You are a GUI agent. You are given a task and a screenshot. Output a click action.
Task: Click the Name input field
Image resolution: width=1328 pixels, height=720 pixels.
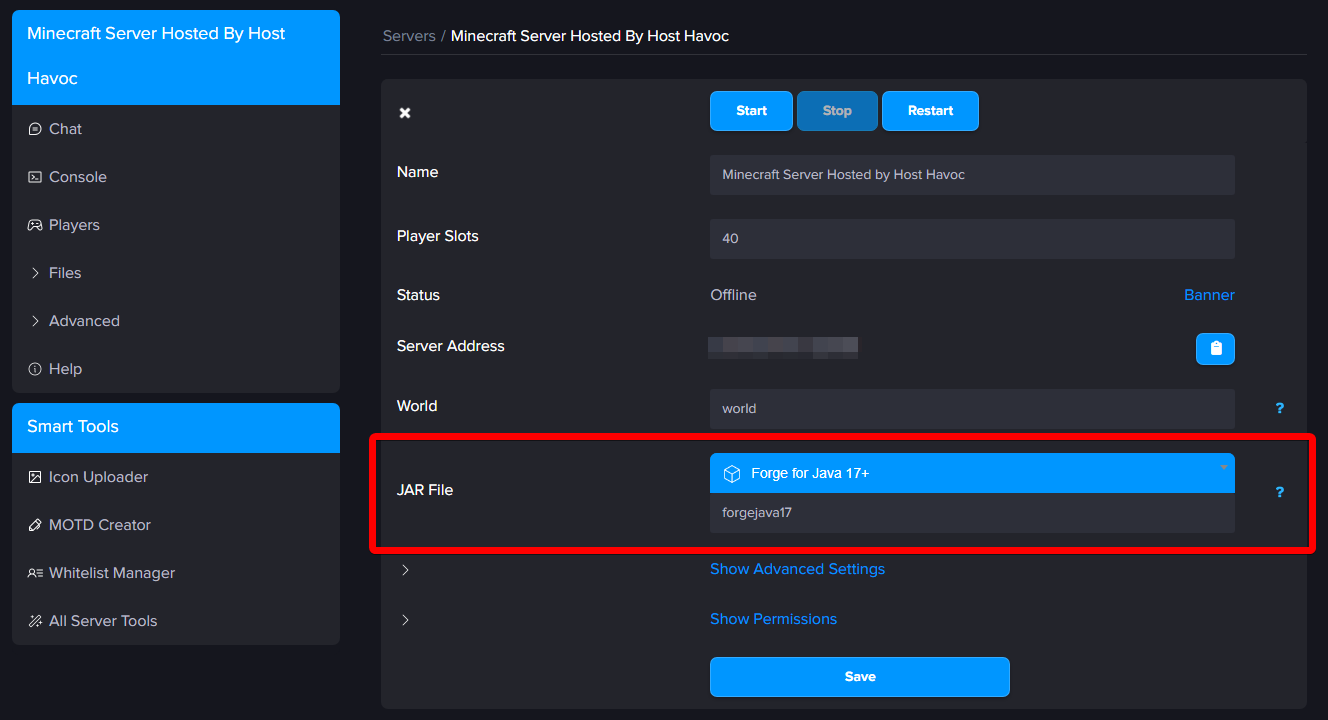(x=972, y=175)
